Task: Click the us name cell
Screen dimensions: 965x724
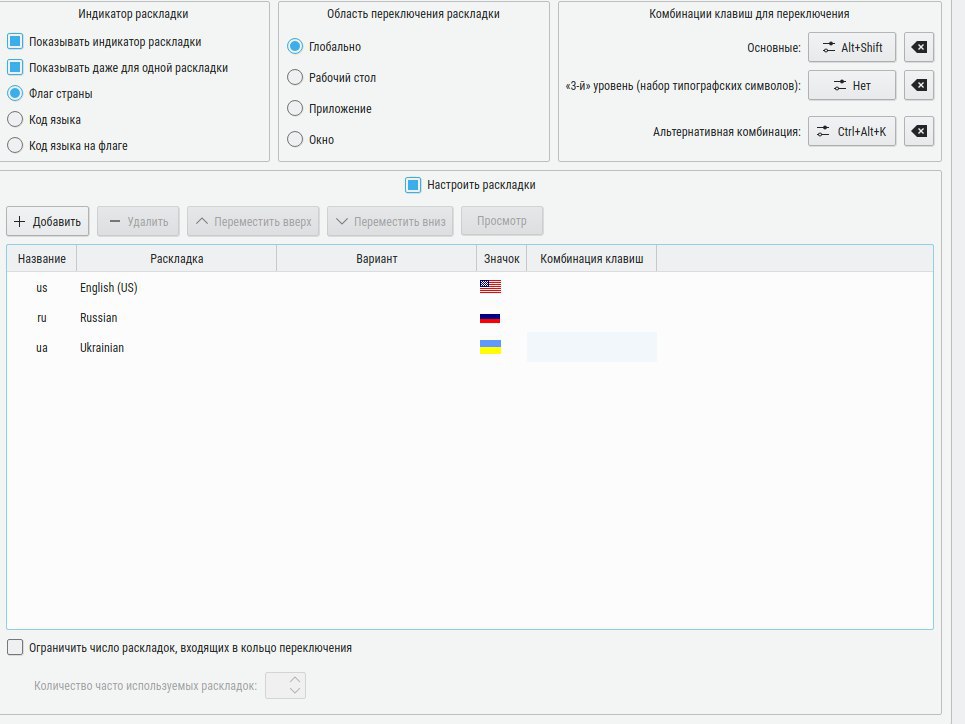Action: [x=42, y=288]
